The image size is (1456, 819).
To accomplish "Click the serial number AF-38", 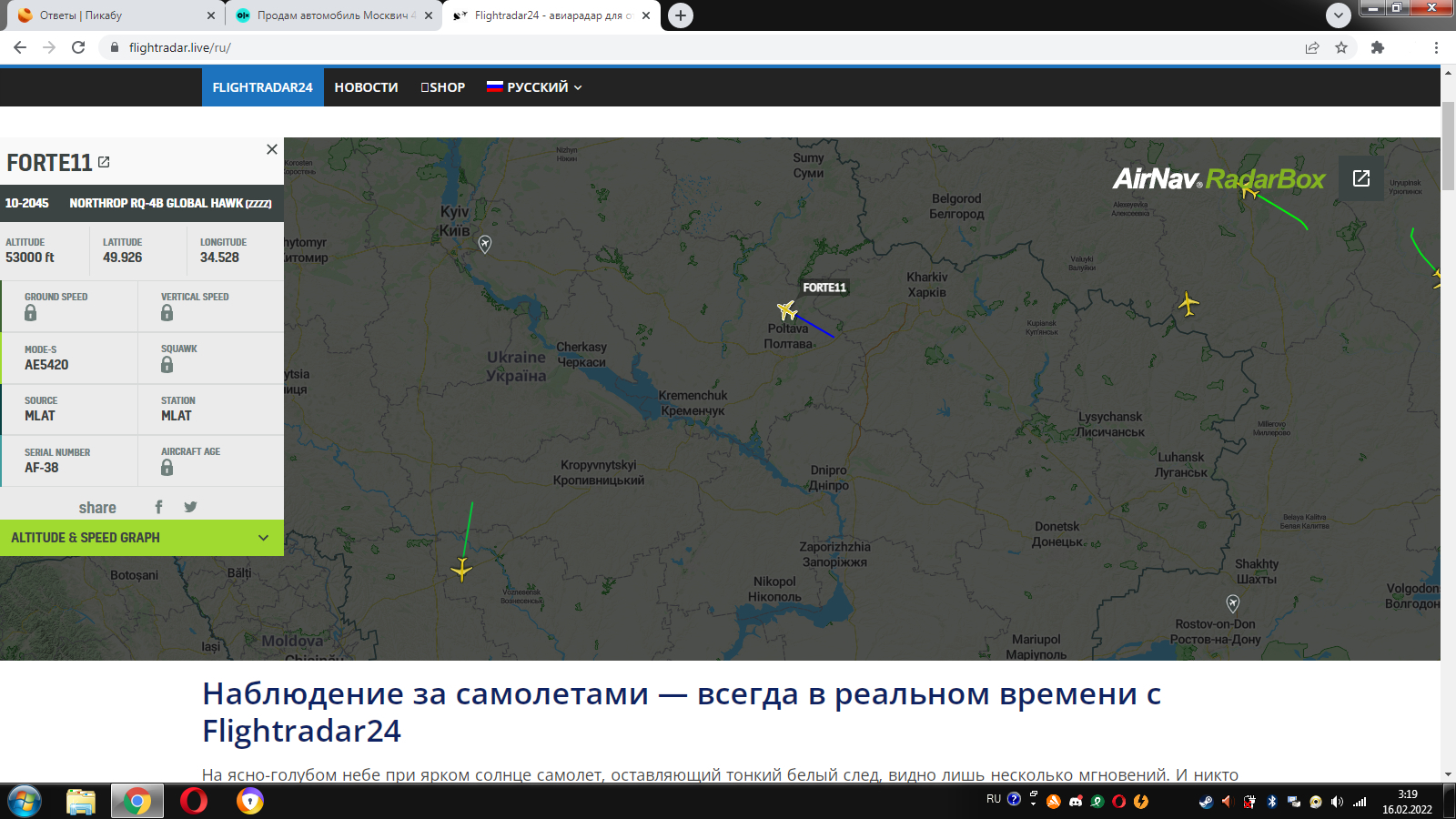I will click(42, 468).
